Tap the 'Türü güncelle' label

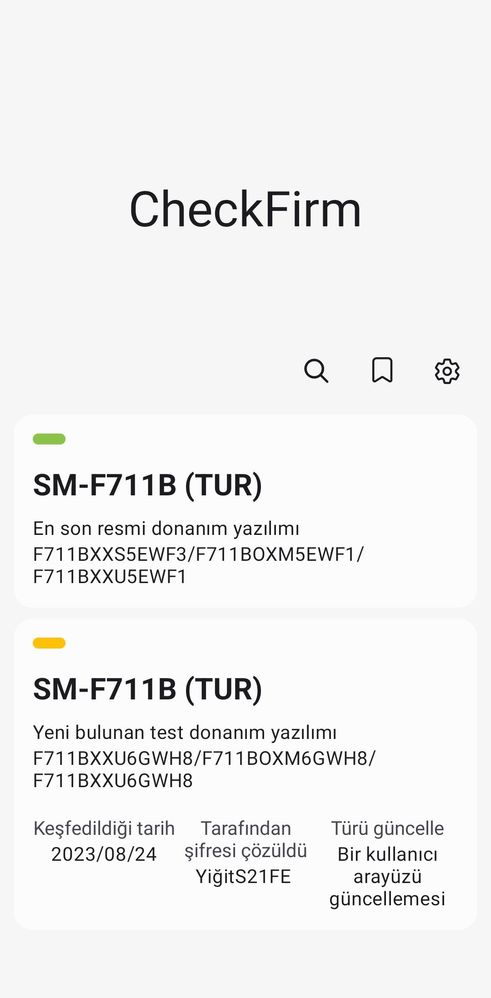point(387,828)
